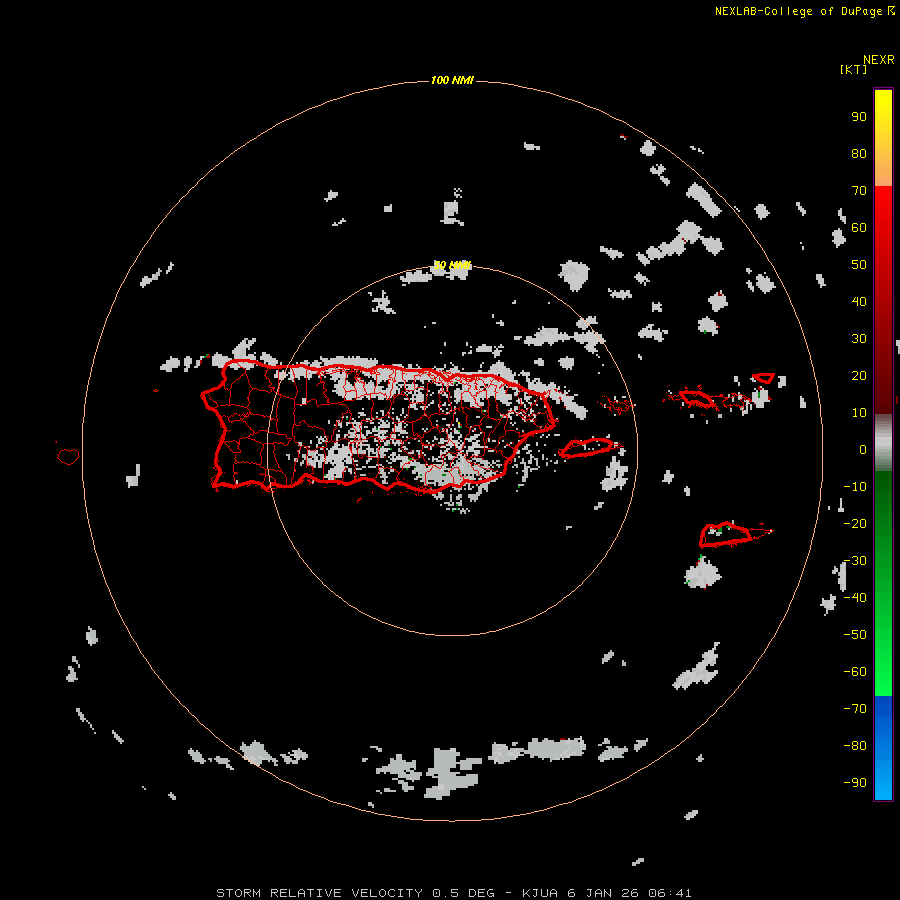Click the 30 value on the velocity scale
900x900 pixels.
859,339
